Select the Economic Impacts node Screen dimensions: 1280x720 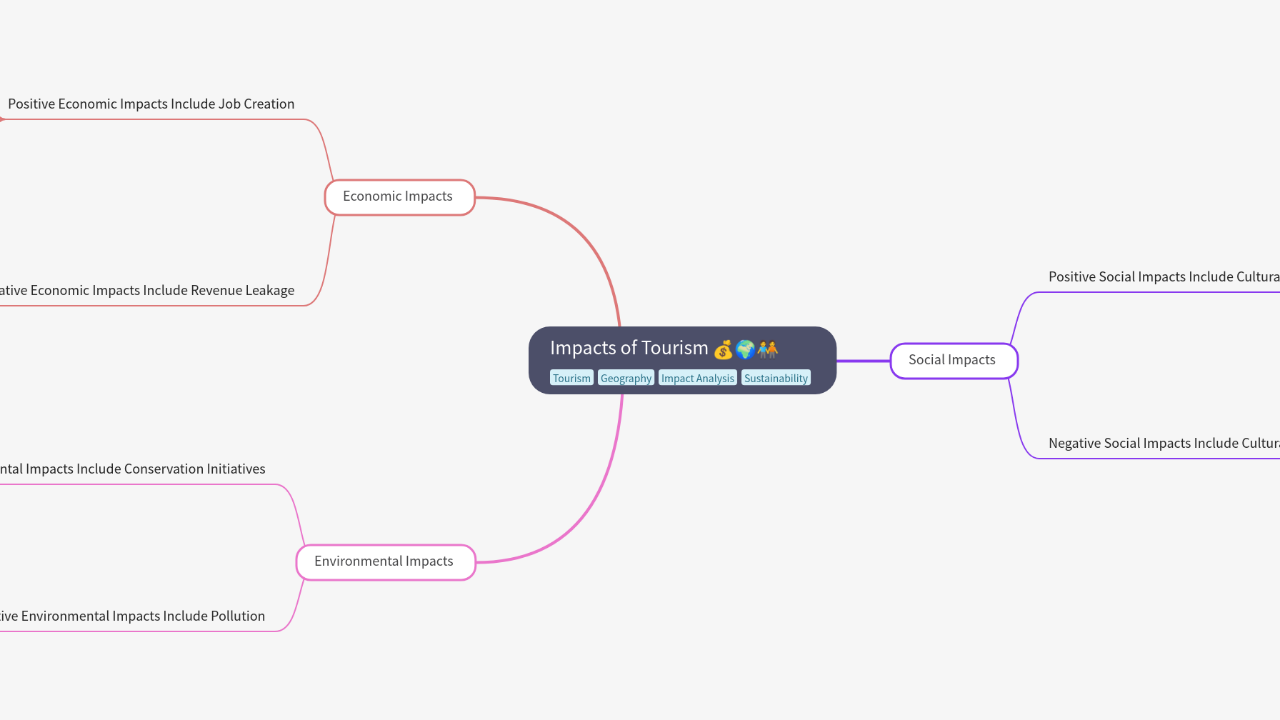398,197
